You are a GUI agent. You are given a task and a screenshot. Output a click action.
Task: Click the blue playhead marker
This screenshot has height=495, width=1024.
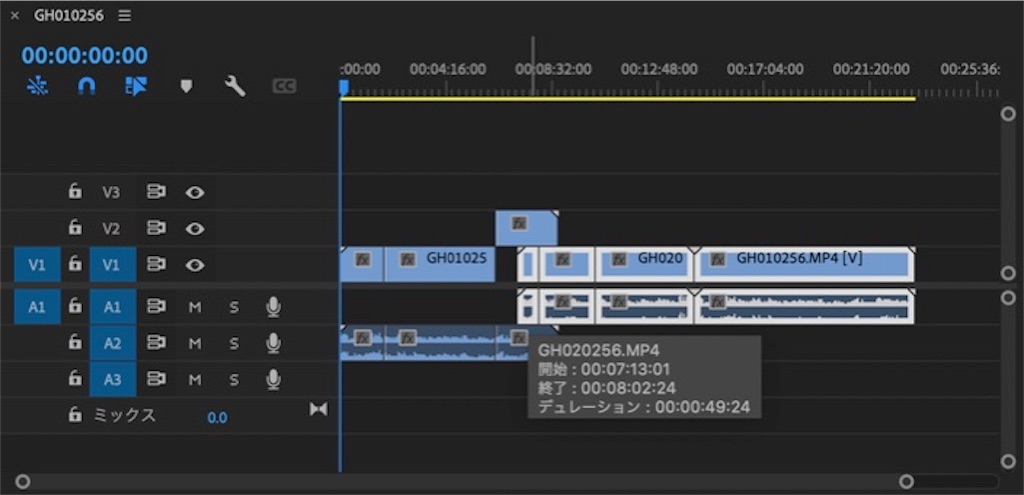point(344,88)
